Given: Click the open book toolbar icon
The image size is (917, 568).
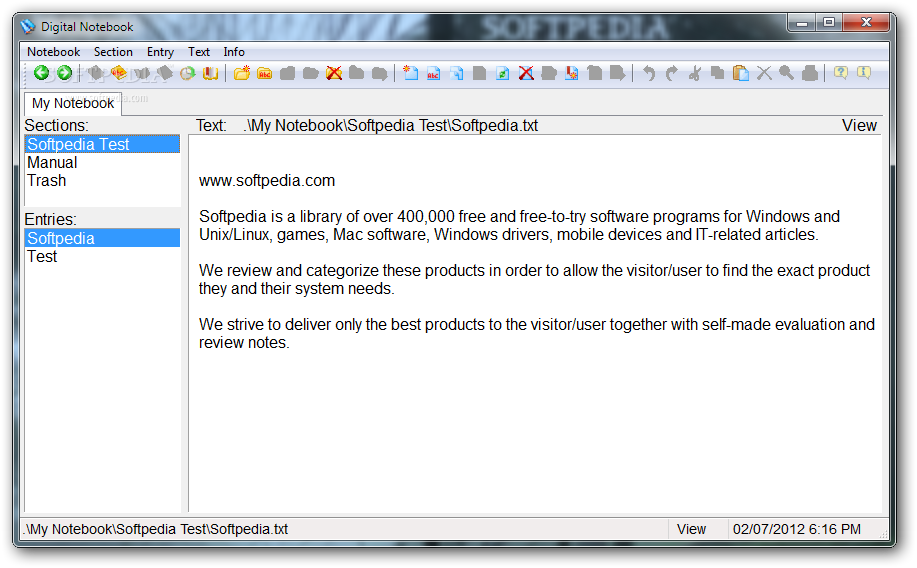Looking at the screenshot, I should 211,73.
